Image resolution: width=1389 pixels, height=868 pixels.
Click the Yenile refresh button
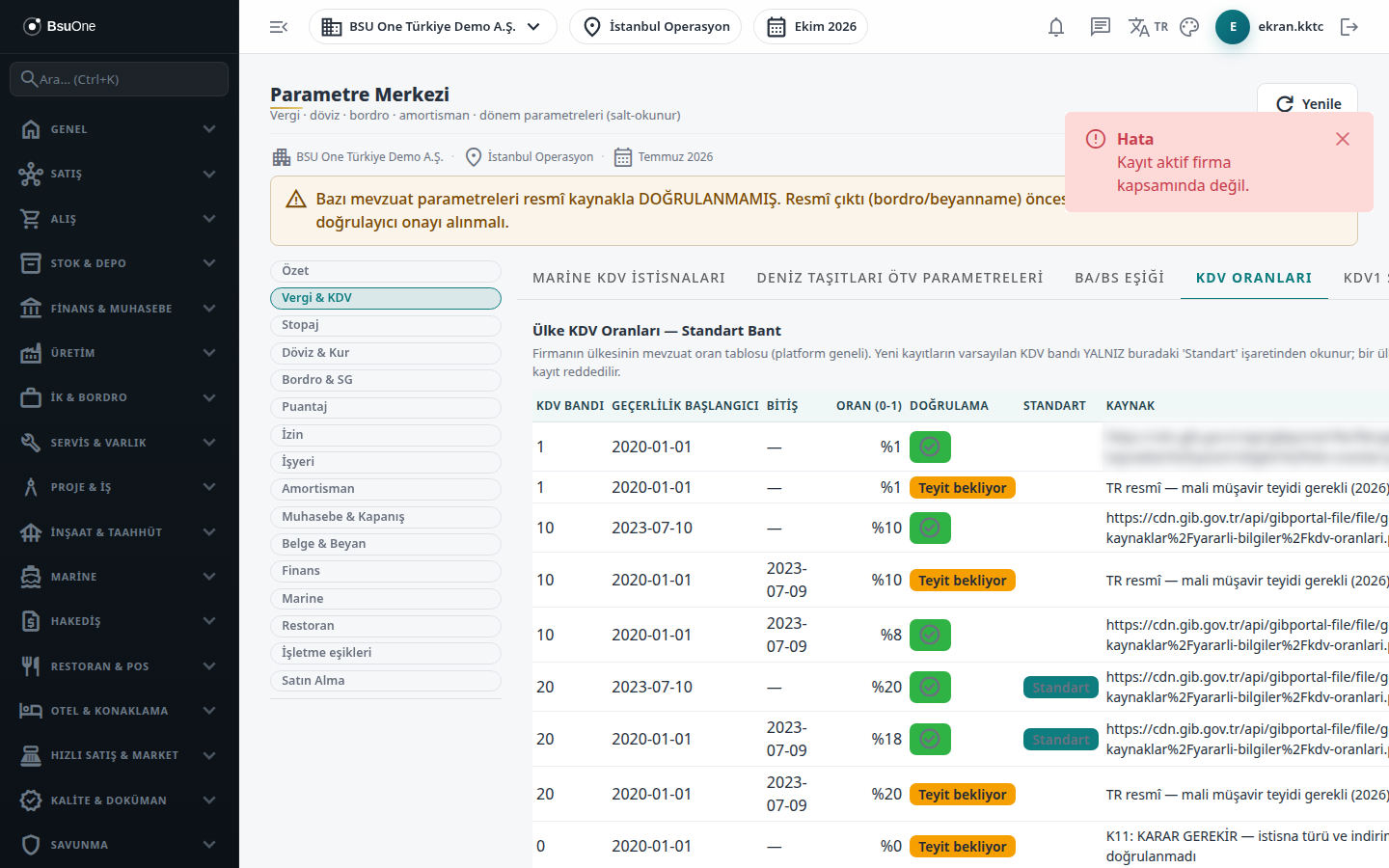click(1308, 103)
